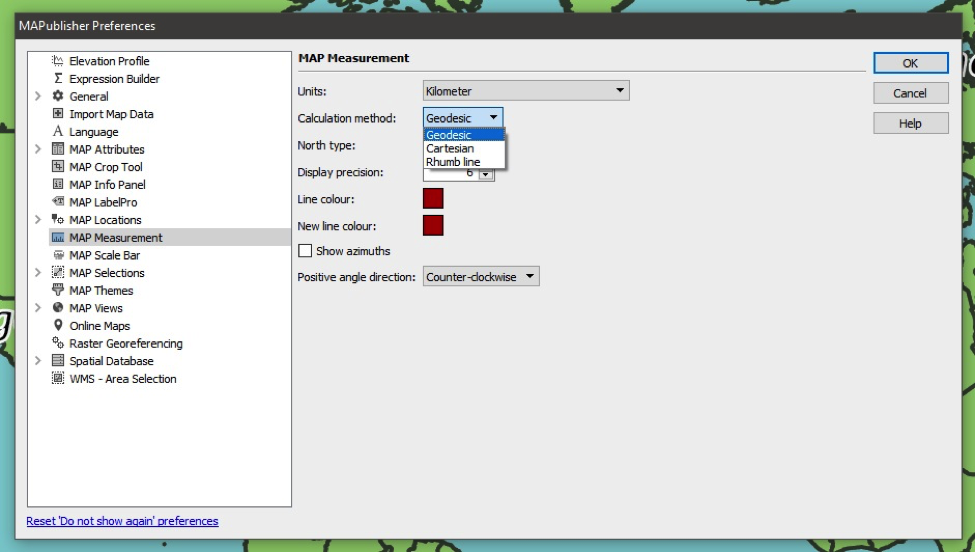Click the MAP Selections icon
Screen dimensions: 975x553
58,272
